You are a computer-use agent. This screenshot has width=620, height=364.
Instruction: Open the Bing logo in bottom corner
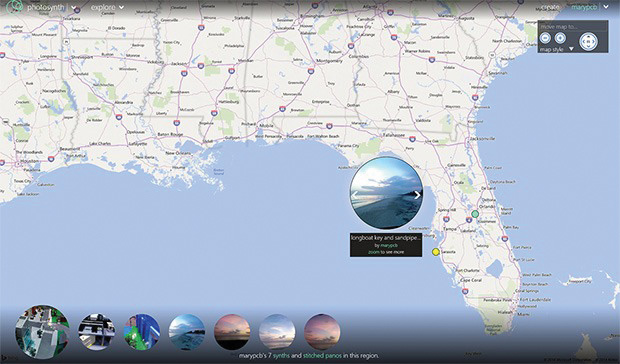(8, 359)
